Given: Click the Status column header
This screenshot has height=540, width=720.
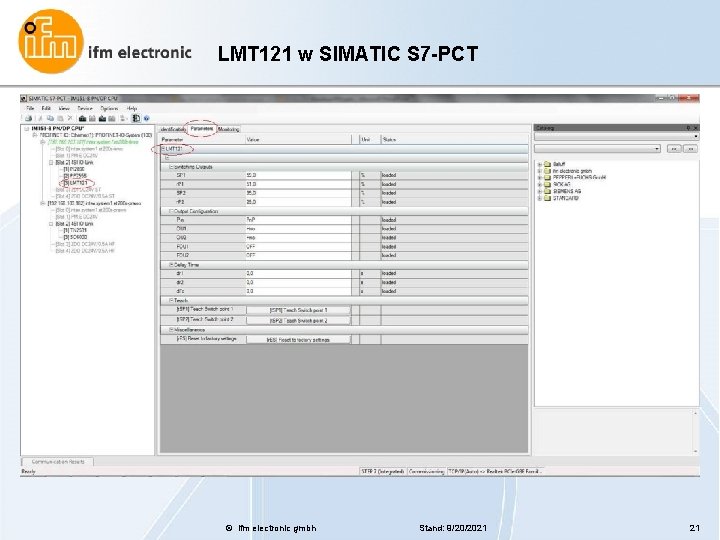Looking at the screenshot, I should 454,139.
